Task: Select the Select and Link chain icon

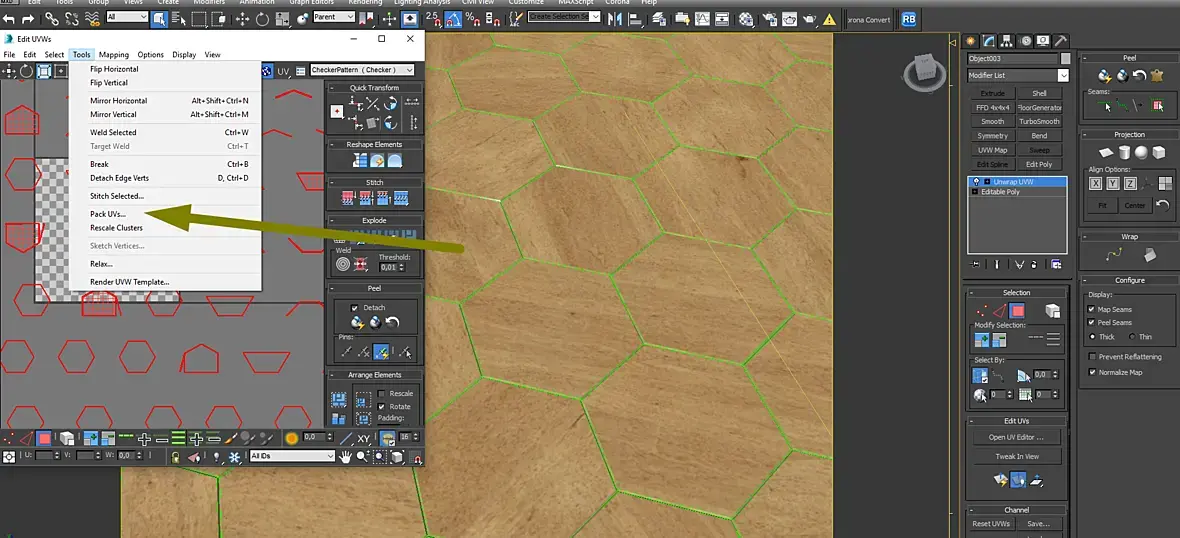Action: point(52,18)
